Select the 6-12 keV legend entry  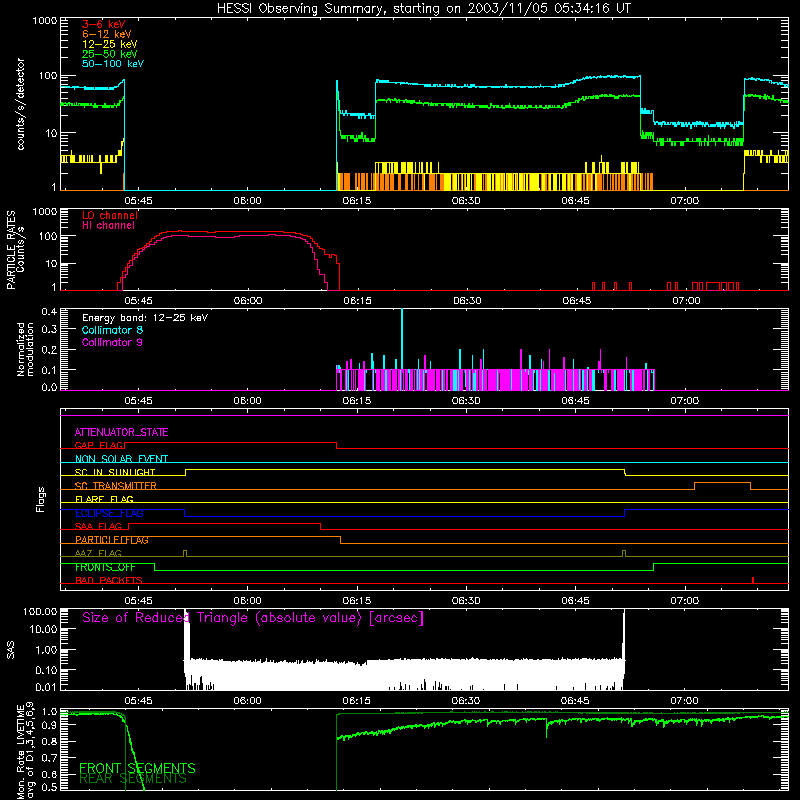click(107, 34)
